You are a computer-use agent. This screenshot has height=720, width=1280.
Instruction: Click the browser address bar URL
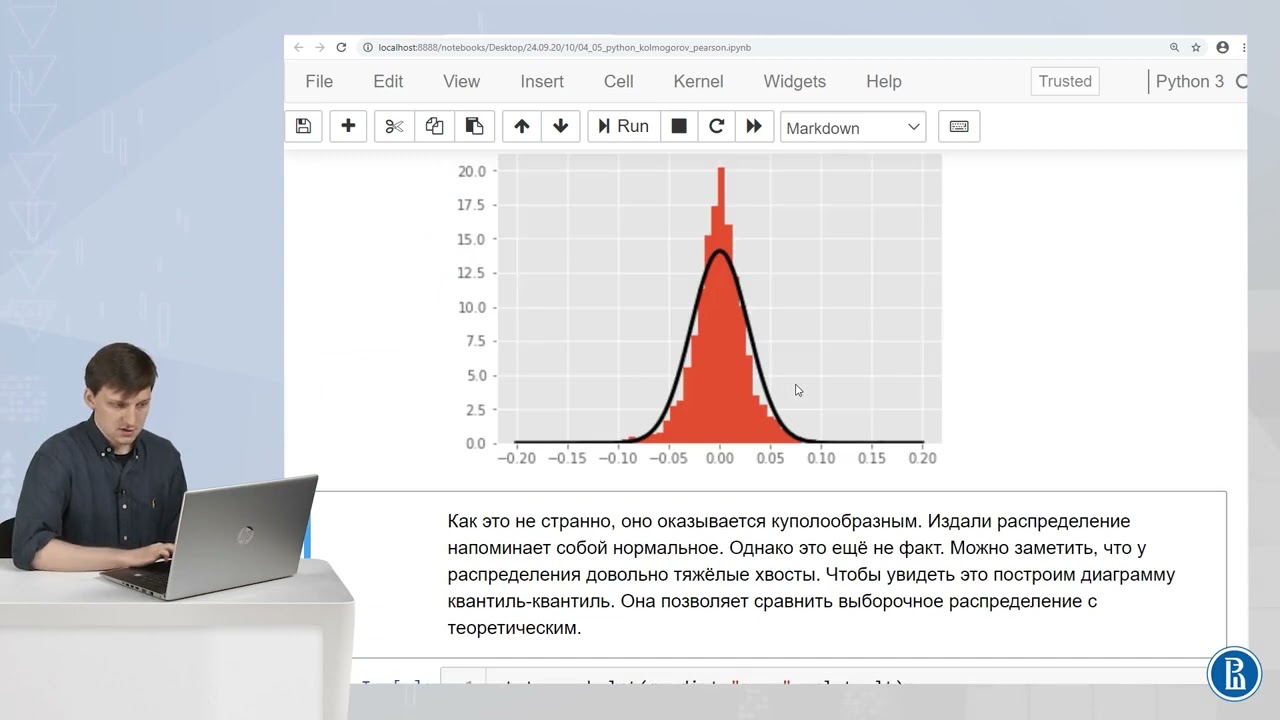(564, 47)
